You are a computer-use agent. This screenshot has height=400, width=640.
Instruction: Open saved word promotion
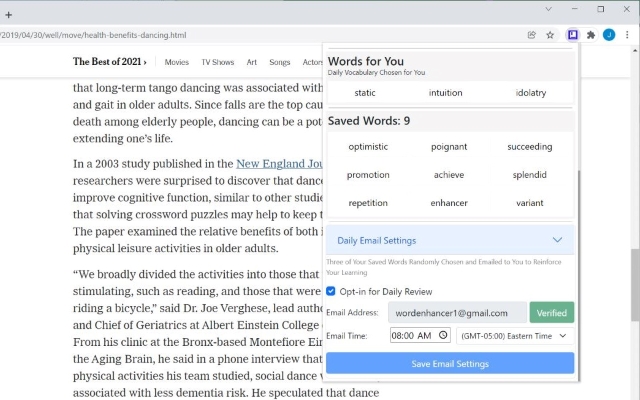point(368,175)
